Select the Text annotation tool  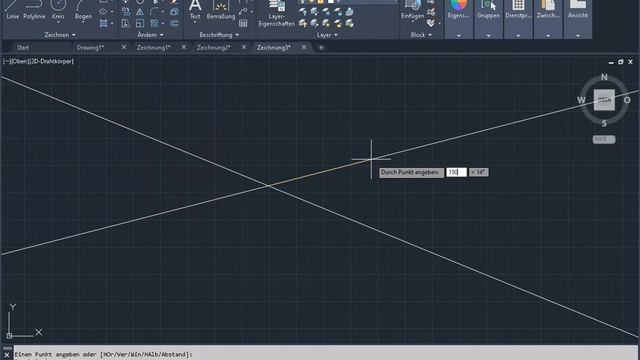195,10
